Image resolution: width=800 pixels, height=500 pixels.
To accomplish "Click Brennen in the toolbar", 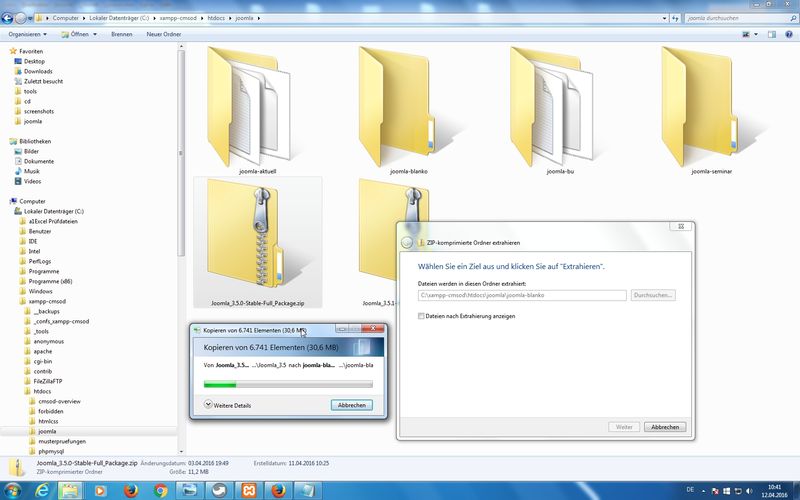I will [x=121, y=34].
